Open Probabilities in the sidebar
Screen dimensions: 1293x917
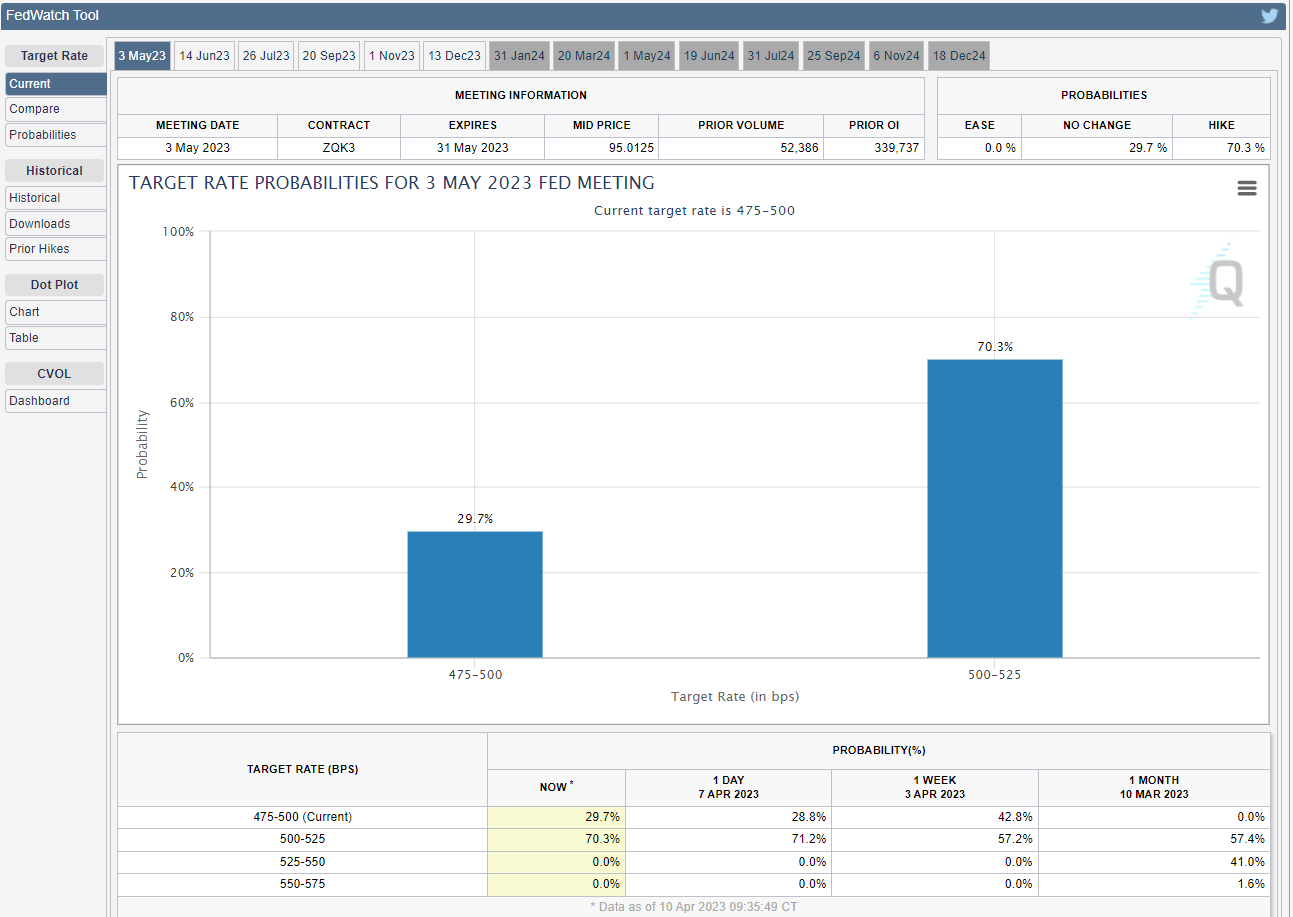click(x=55, y=135)
